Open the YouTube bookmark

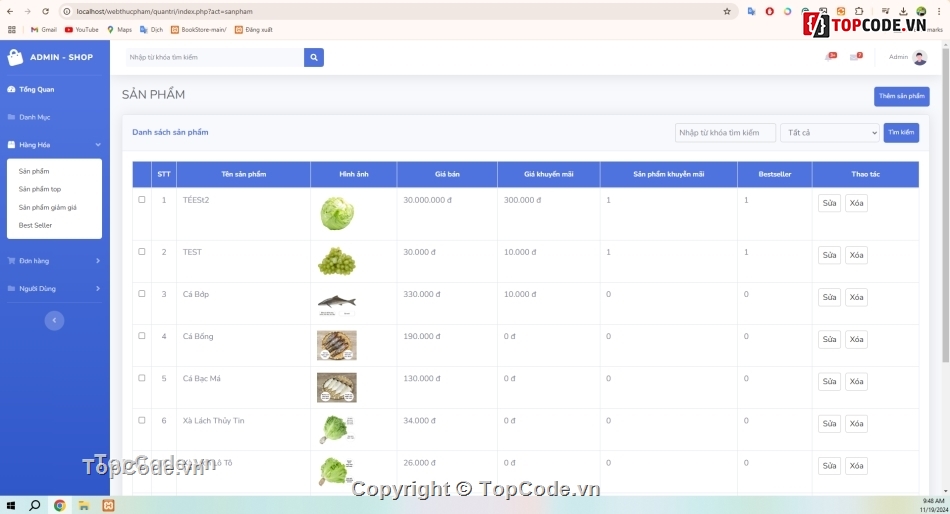[82, 29]
